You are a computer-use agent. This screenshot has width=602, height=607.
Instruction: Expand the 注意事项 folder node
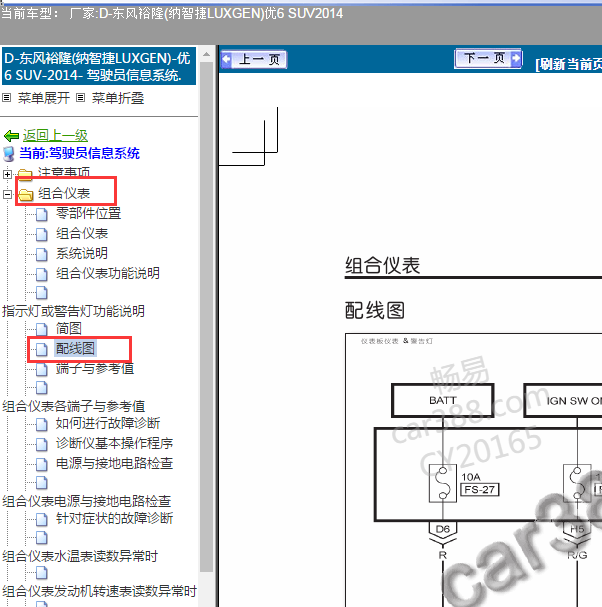7,174
